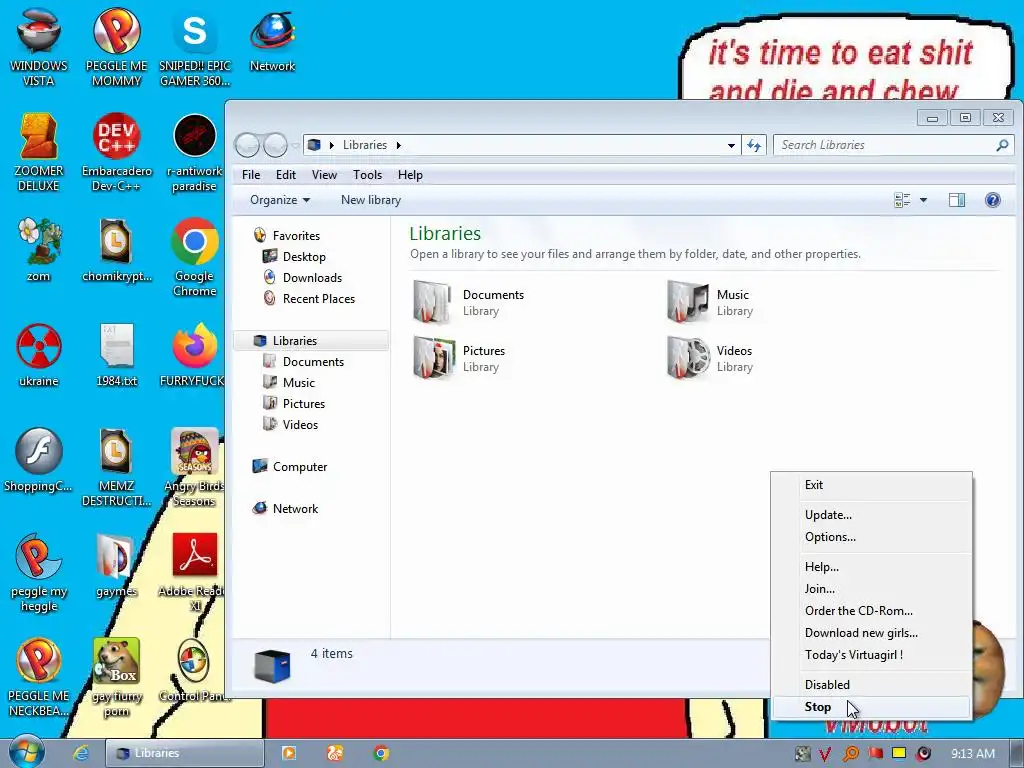1024x768 pixels.
Task: Open the File menu
Action: point(251,175)
